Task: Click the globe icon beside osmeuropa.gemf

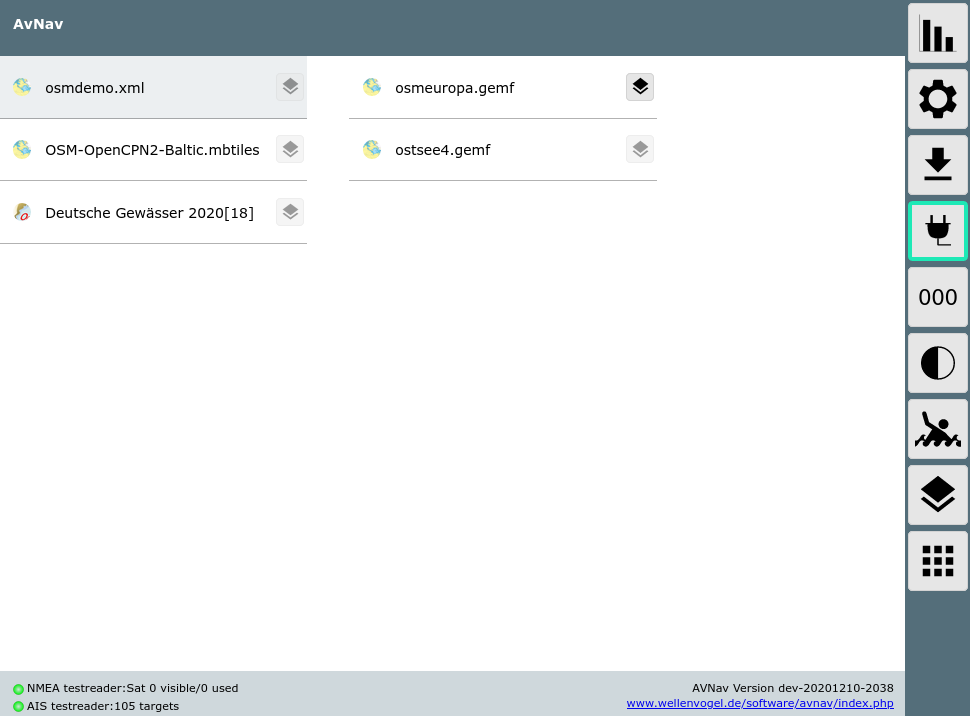Action: click(372, 87)
